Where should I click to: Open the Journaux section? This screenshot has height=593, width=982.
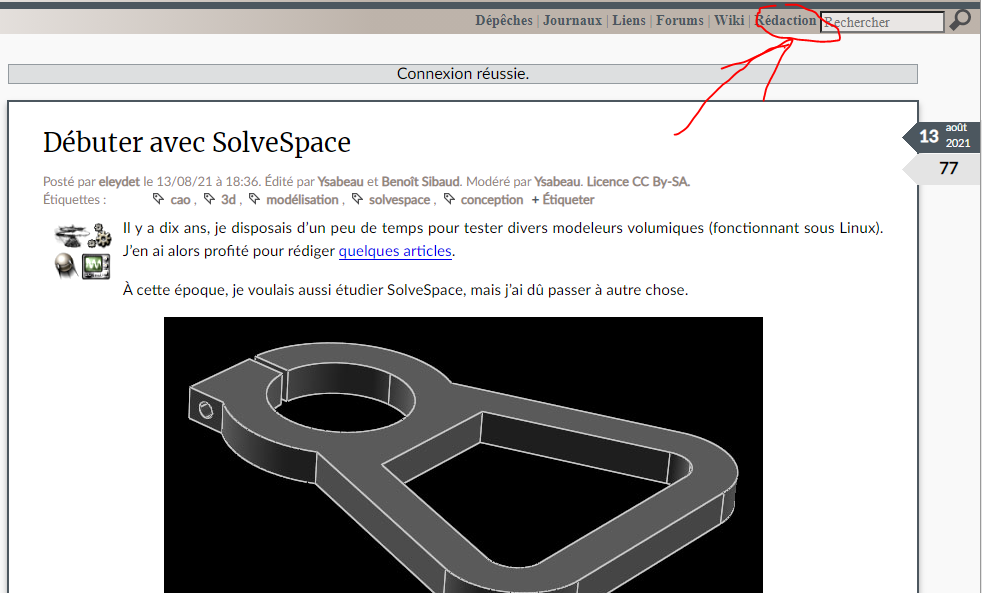[x=572, y=21]
